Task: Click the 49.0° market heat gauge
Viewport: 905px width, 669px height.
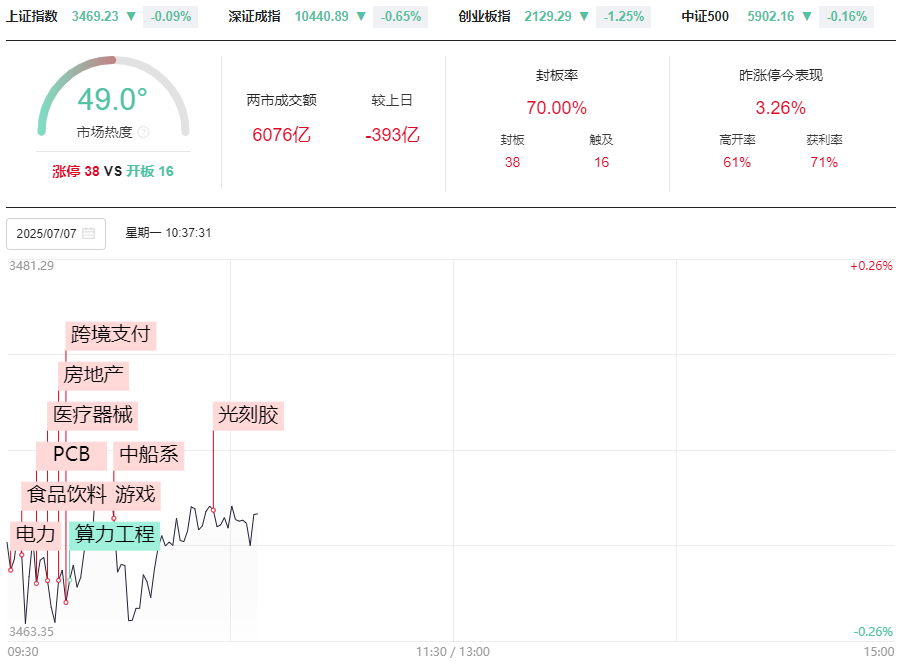Action: [113, 100]
